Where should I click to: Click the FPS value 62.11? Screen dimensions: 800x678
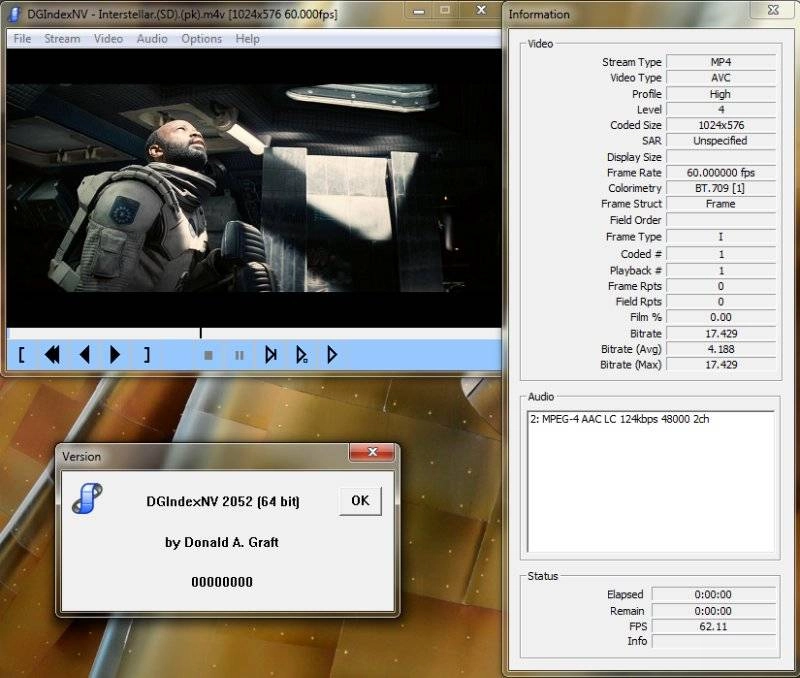713,626
